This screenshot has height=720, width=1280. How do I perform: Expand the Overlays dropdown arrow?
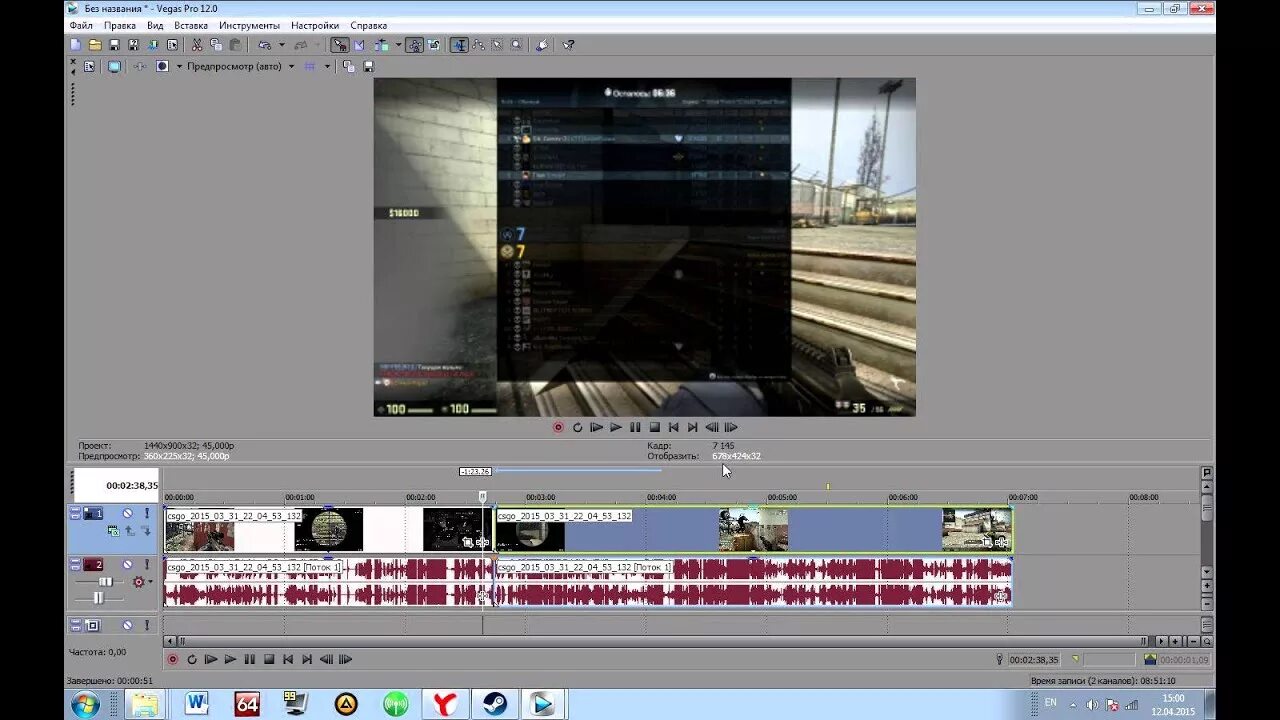[327, 66]
